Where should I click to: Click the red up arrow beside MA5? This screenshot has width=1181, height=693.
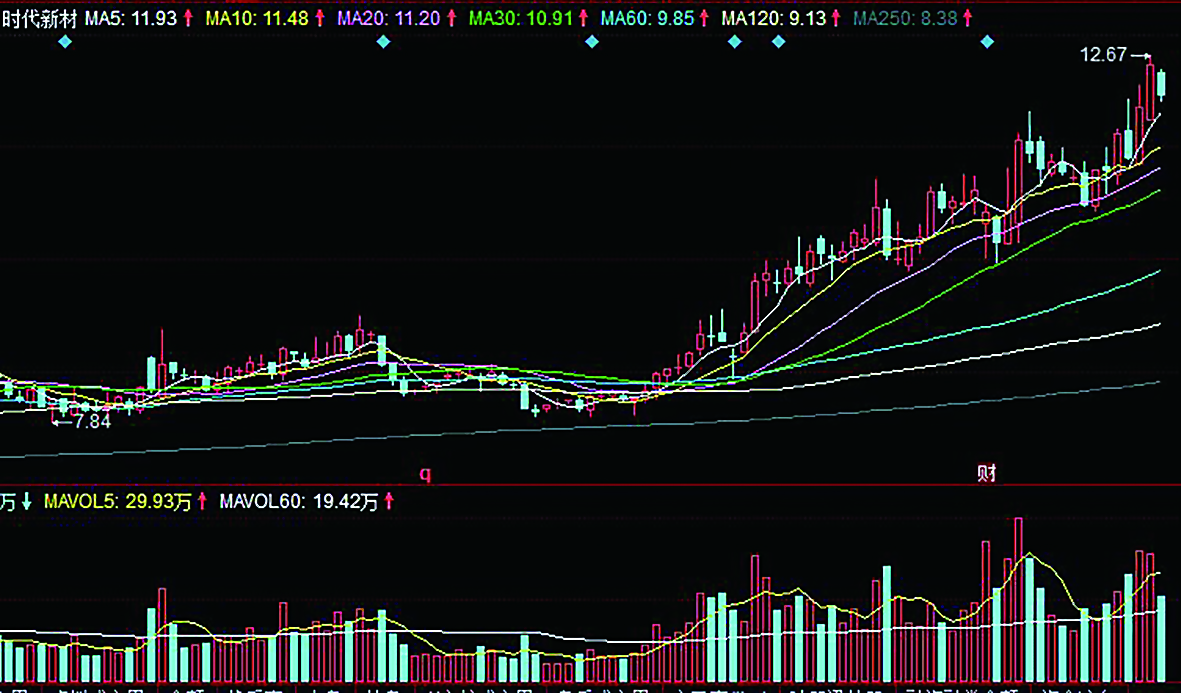(187, 18)
